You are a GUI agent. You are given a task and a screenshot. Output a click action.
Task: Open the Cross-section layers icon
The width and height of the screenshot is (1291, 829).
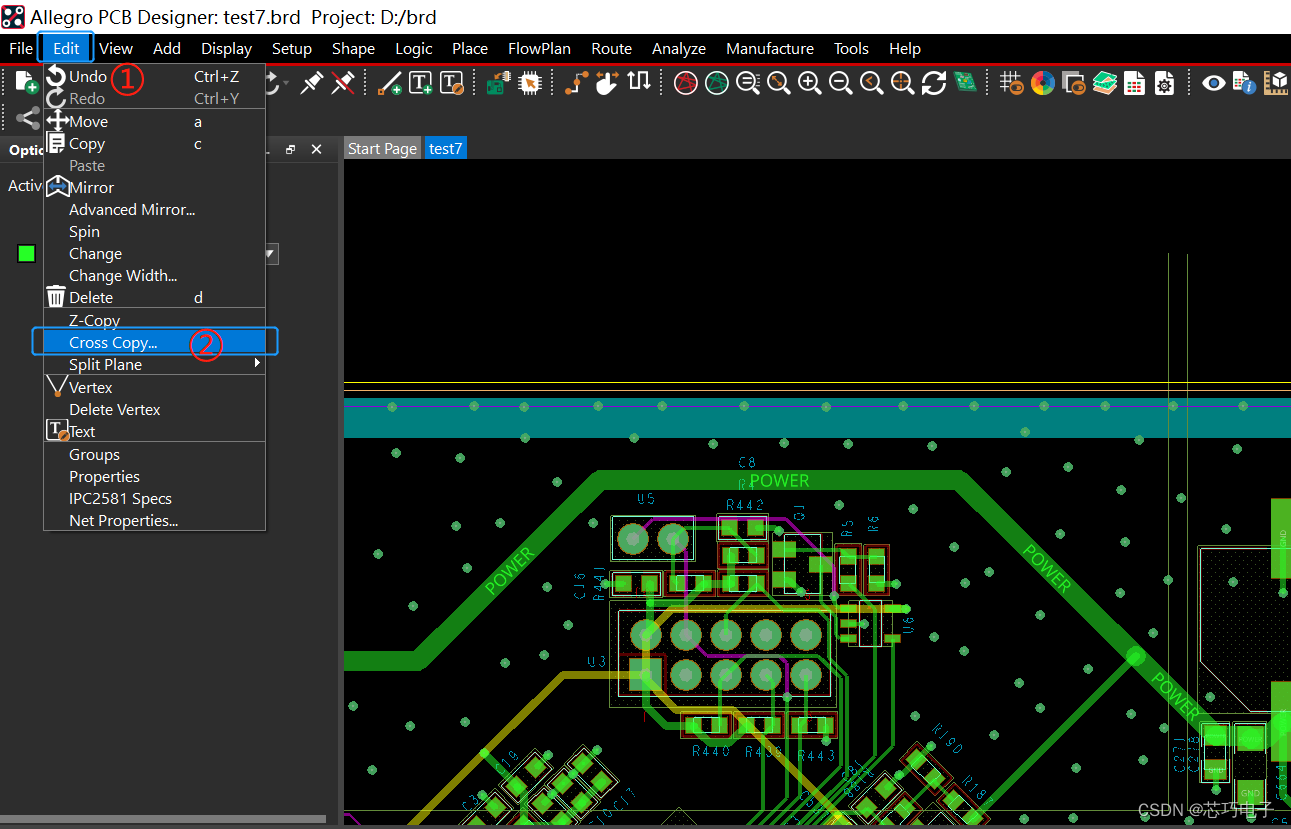(1104, 83)
